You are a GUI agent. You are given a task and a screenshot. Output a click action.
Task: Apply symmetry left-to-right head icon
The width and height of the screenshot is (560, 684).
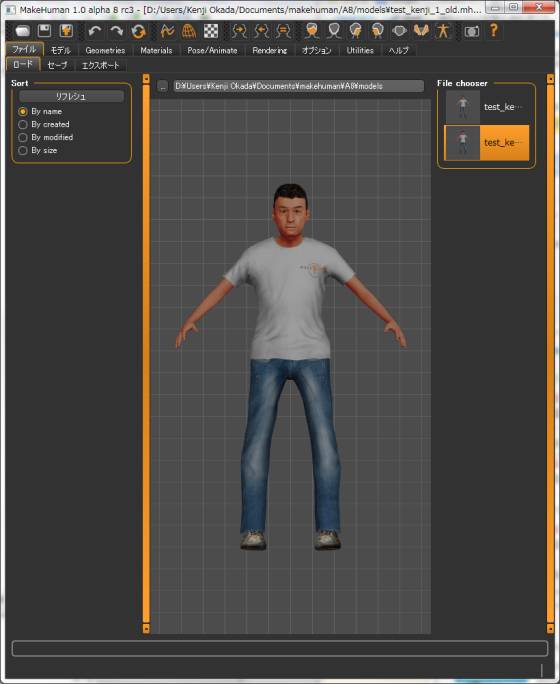coord(261,31)
